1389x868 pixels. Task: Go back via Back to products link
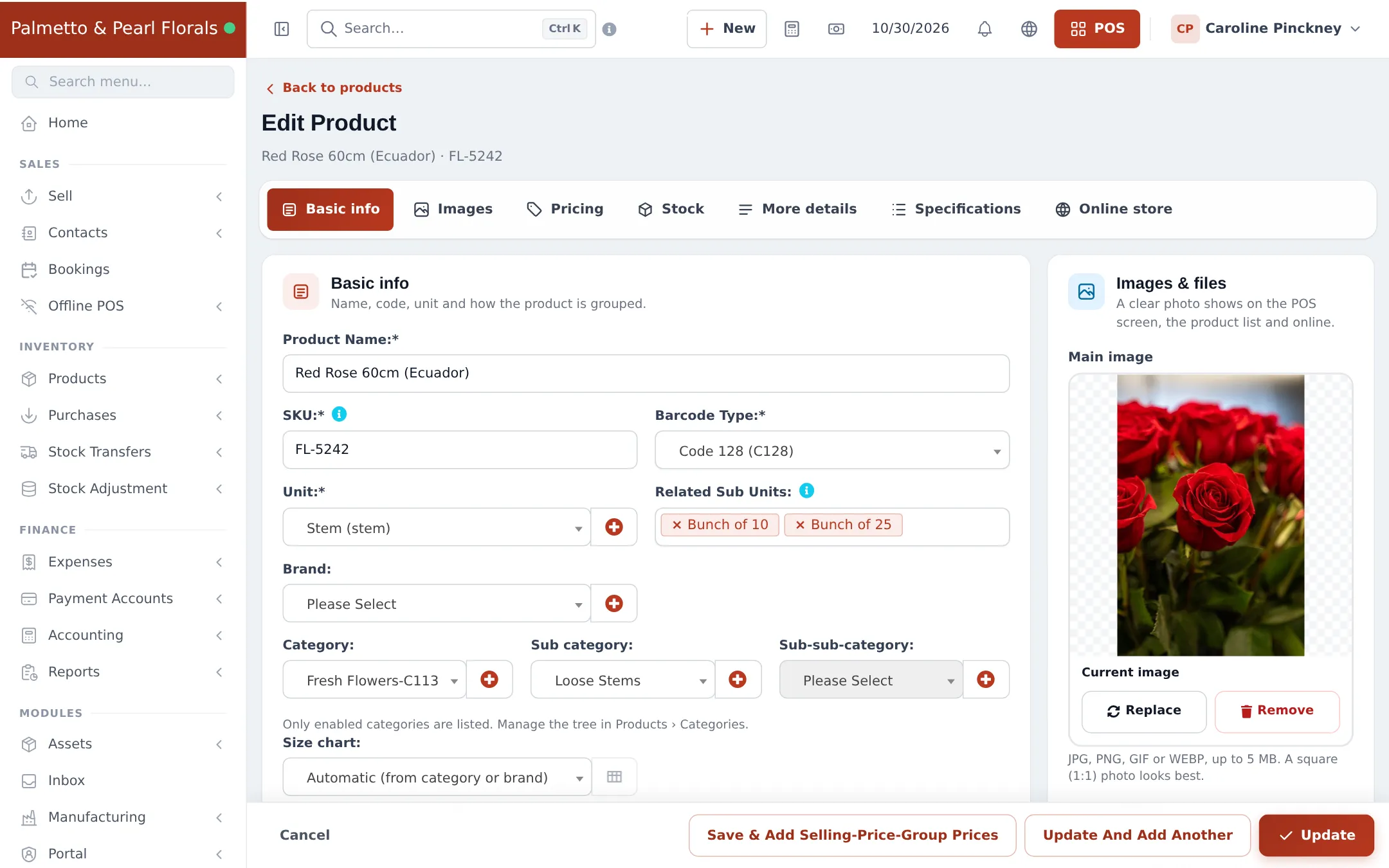[x=334, y=88]
